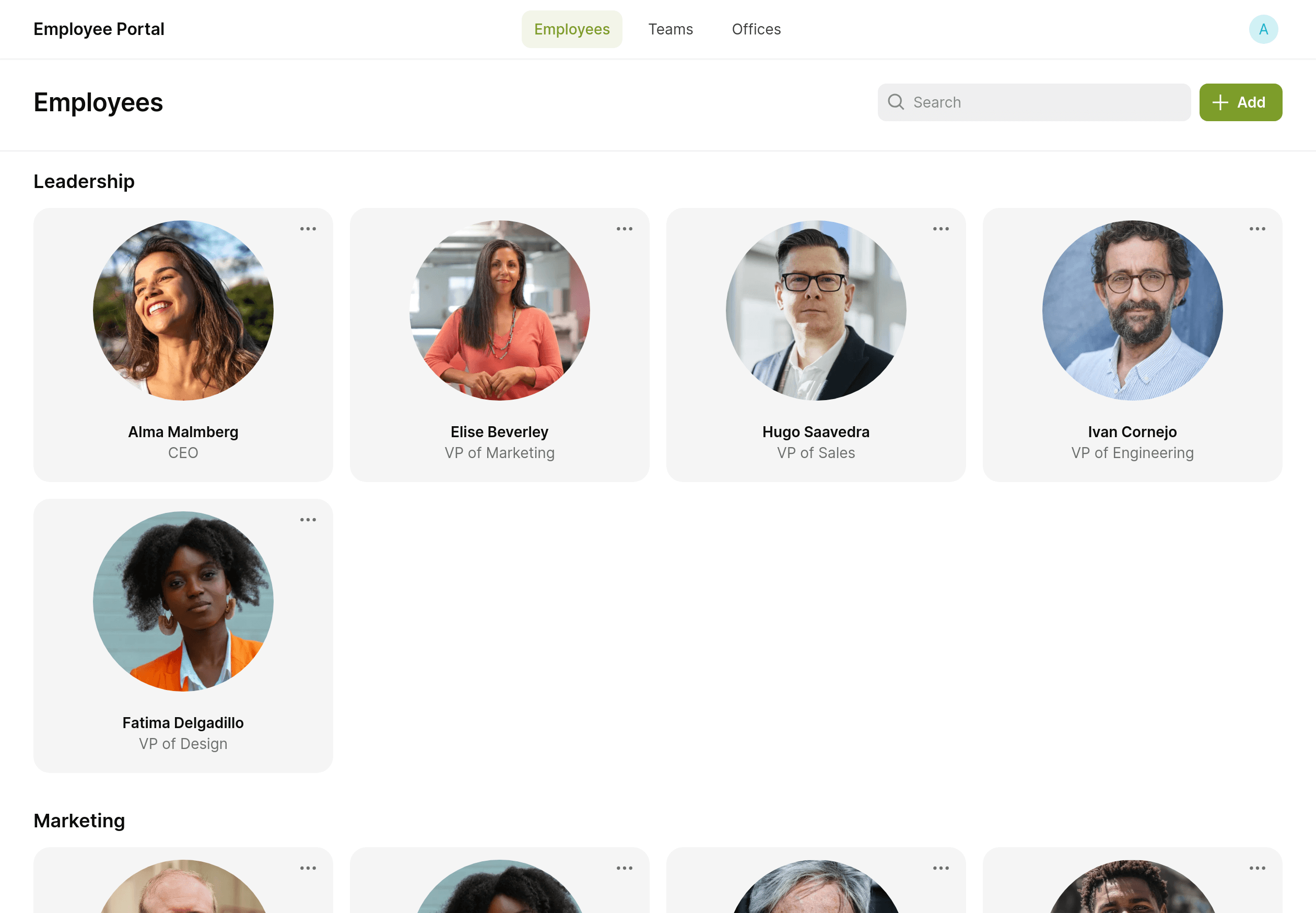Click the name Elise Beverley
The image size is (1316, 913).
[x=499, y=432]
